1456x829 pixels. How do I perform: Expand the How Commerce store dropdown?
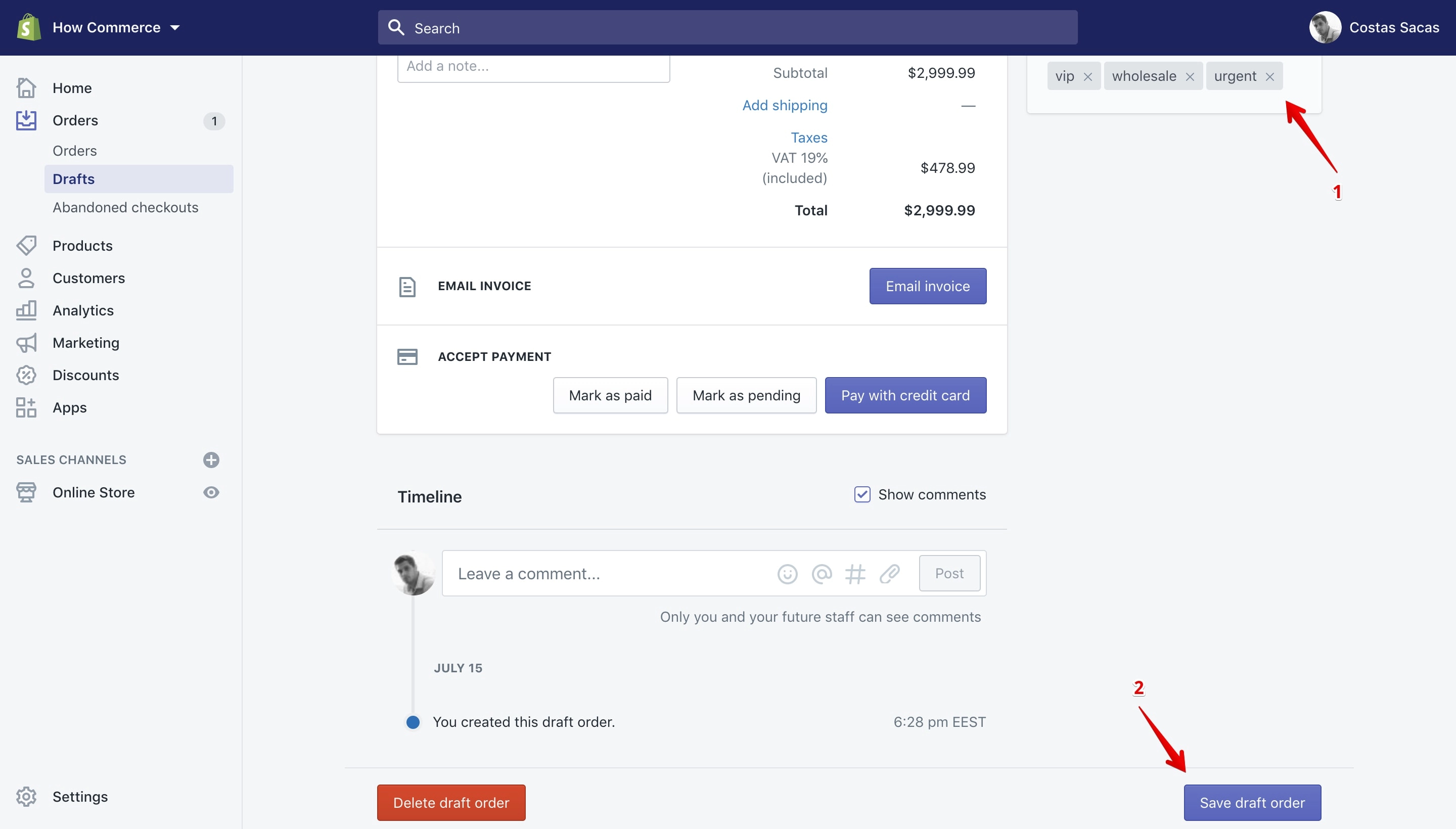point(175,27)
